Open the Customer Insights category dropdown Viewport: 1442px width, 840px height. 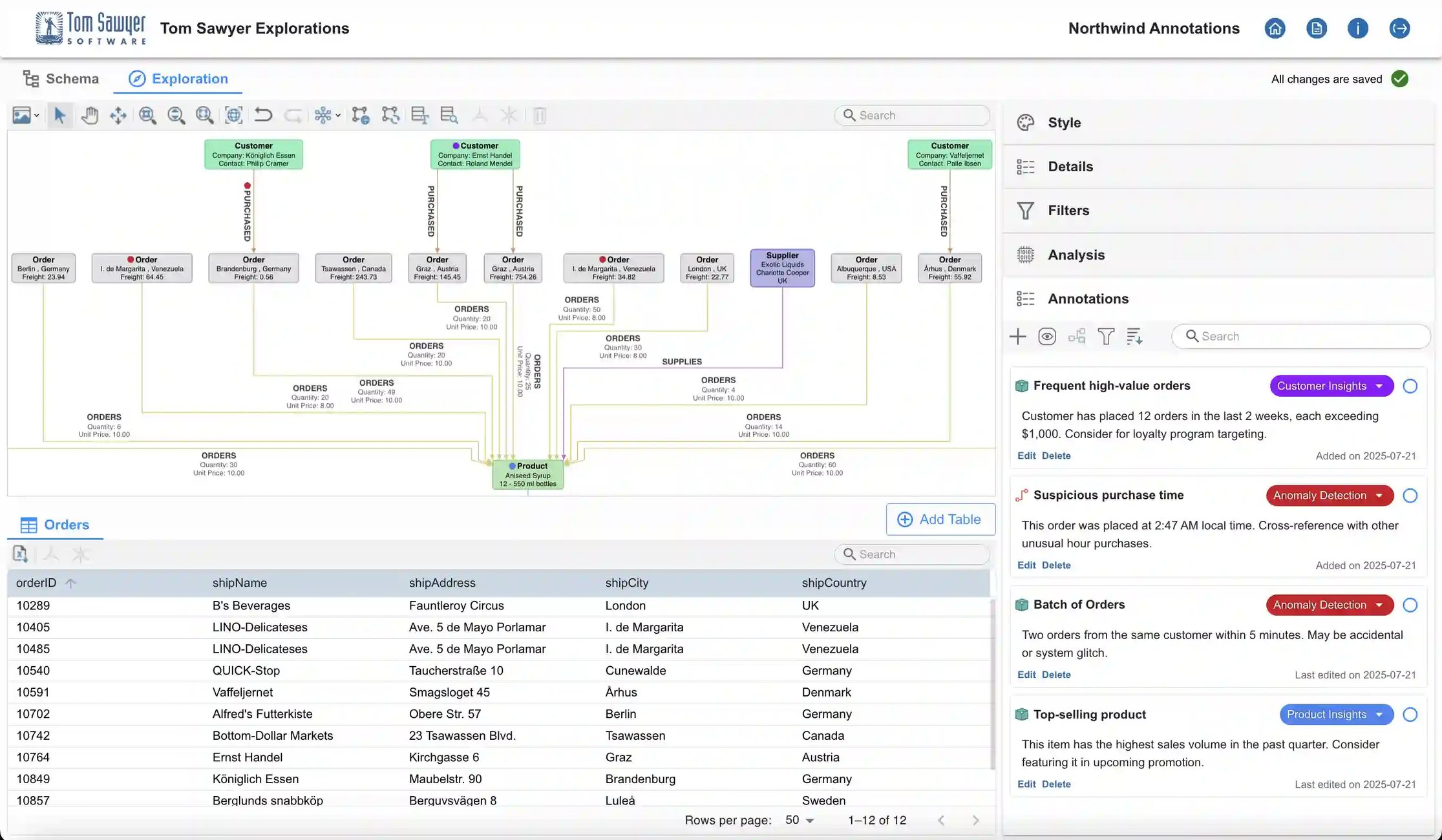pos(1331,386)
